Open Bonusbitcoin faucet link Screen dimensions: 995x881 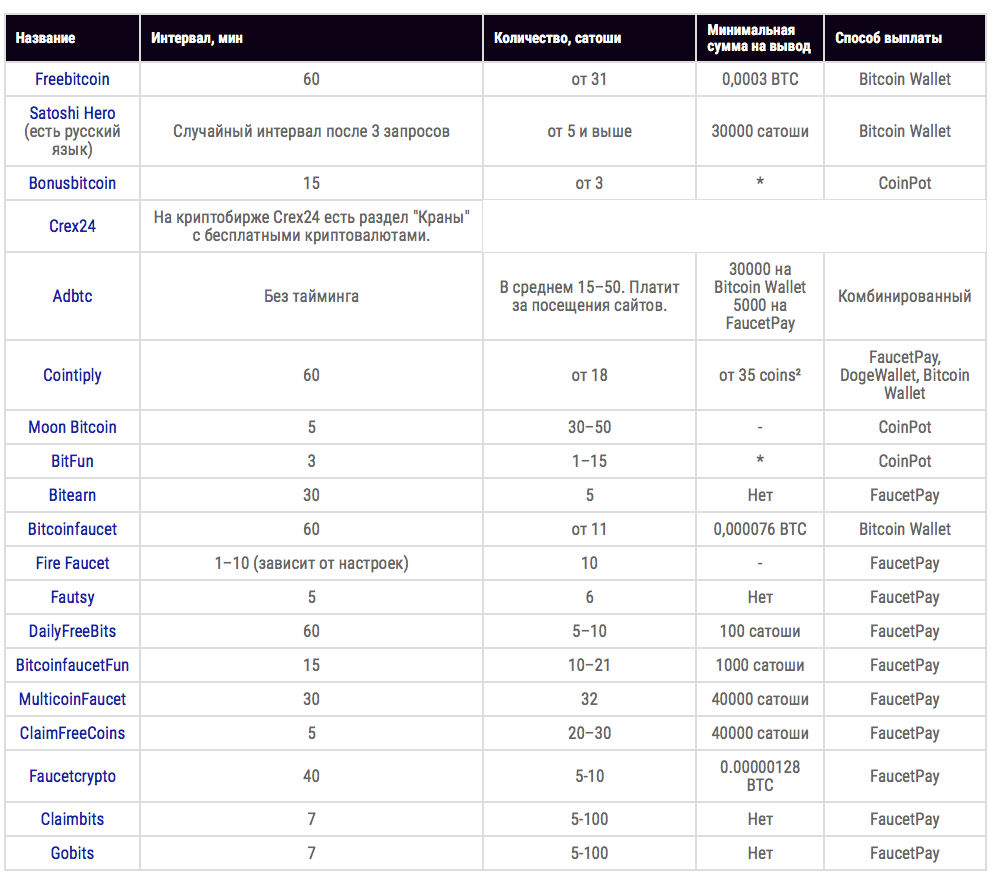(x=72, y=183)
